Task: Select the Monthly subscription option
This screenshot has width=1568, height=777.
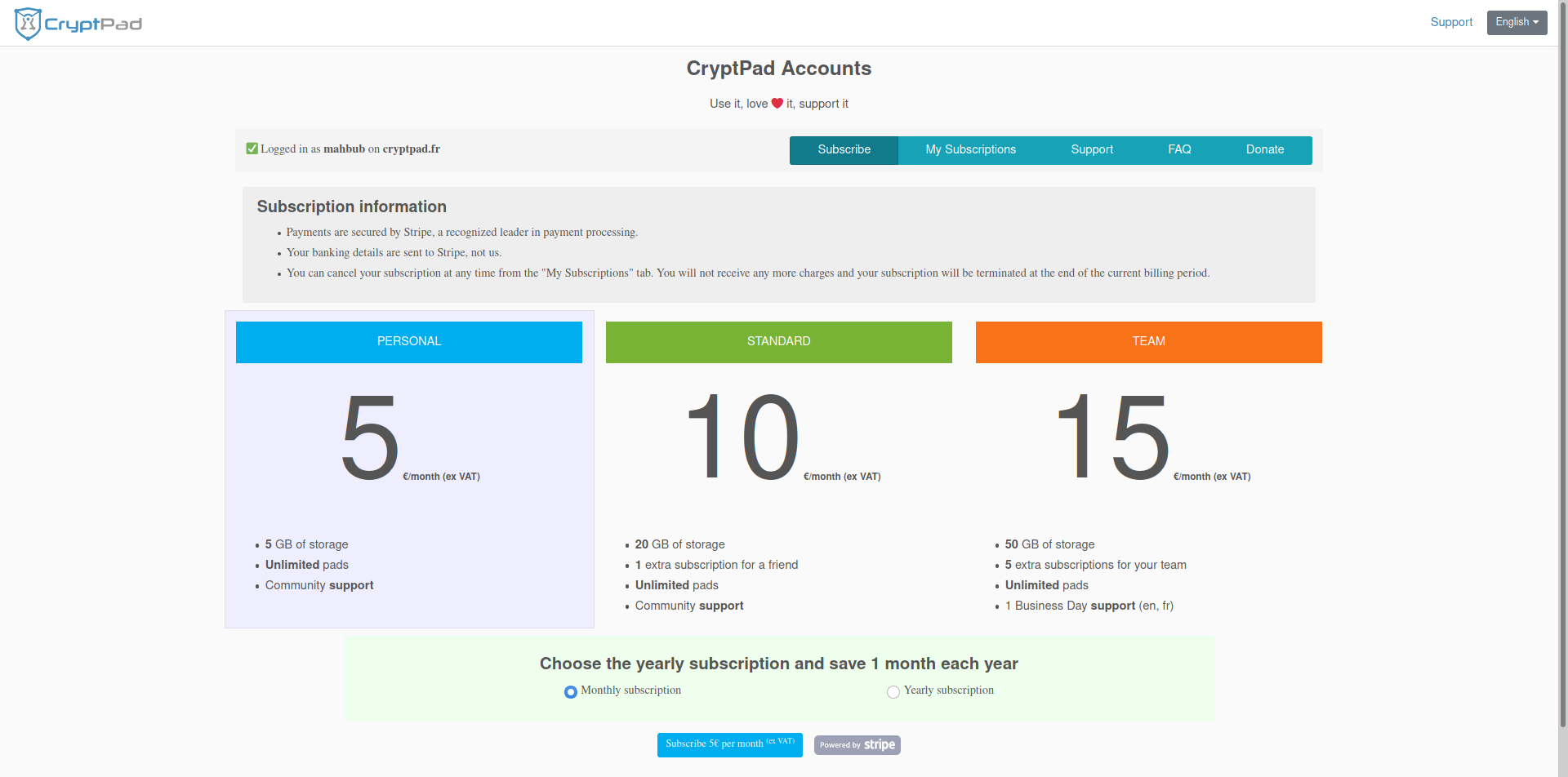Action: (571, 692)
